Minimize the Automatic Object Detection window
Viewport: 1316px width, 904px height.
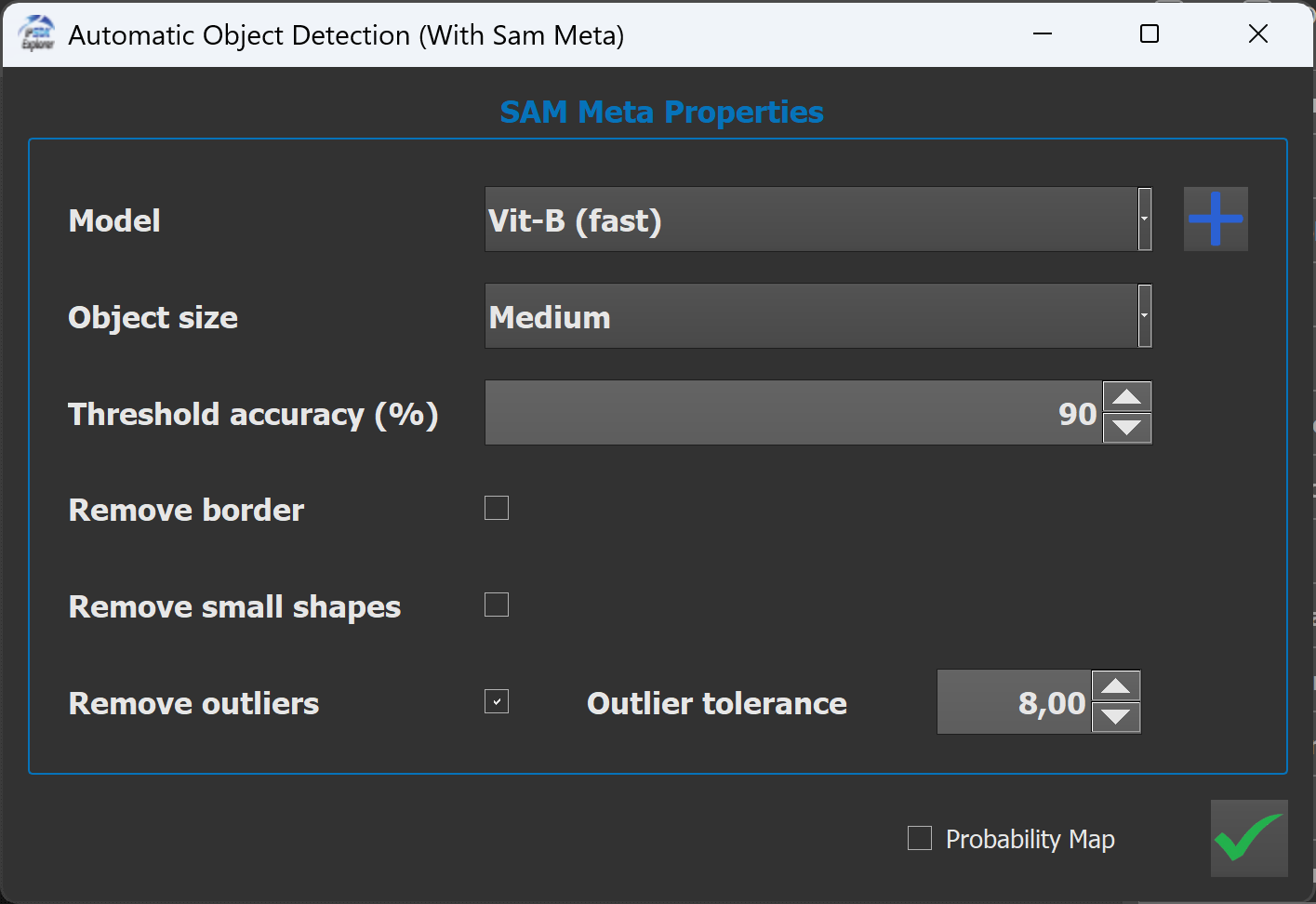pyautogui.click(x=1043, y=34)
